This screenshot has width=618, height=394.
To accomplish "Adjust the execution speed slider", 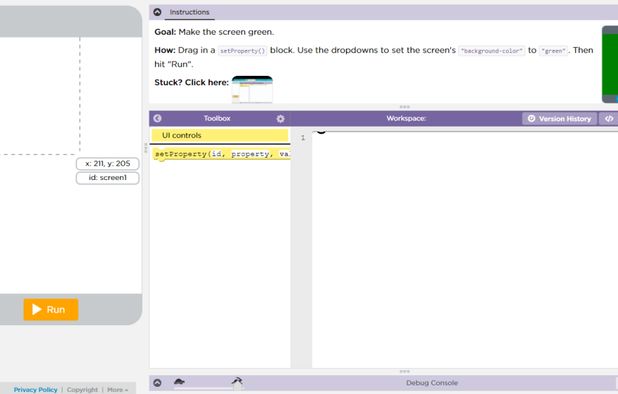I will pyautogui.click(x=208, y=388).
